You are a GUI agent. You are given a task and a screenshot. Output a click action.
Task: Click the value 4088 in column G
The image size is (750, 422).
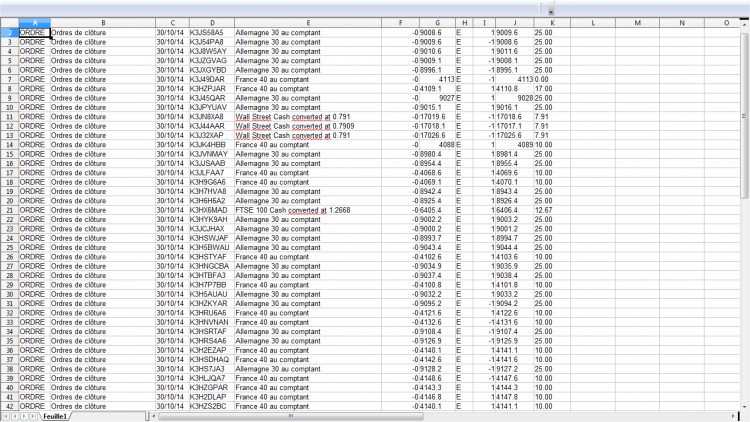[437, 144]
